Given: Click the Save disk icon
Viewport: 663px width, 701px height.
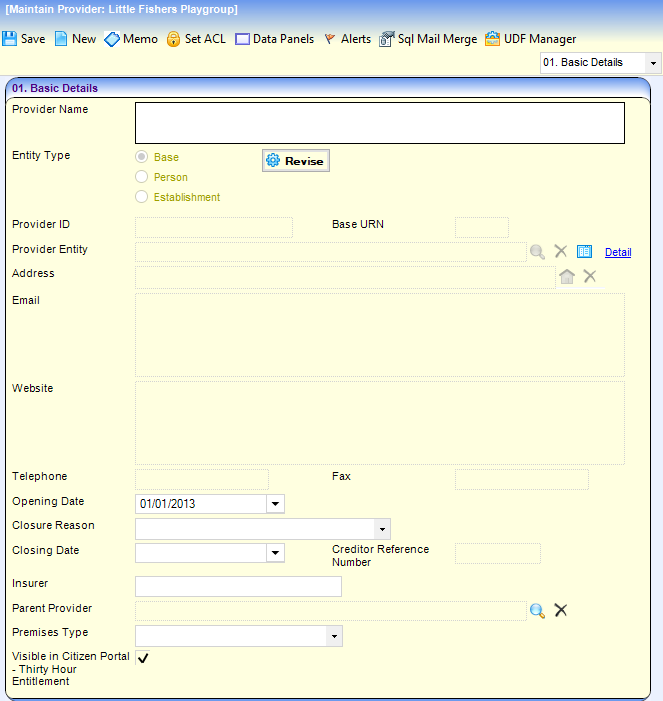Looking at the screenshot, I should point(10,39).
